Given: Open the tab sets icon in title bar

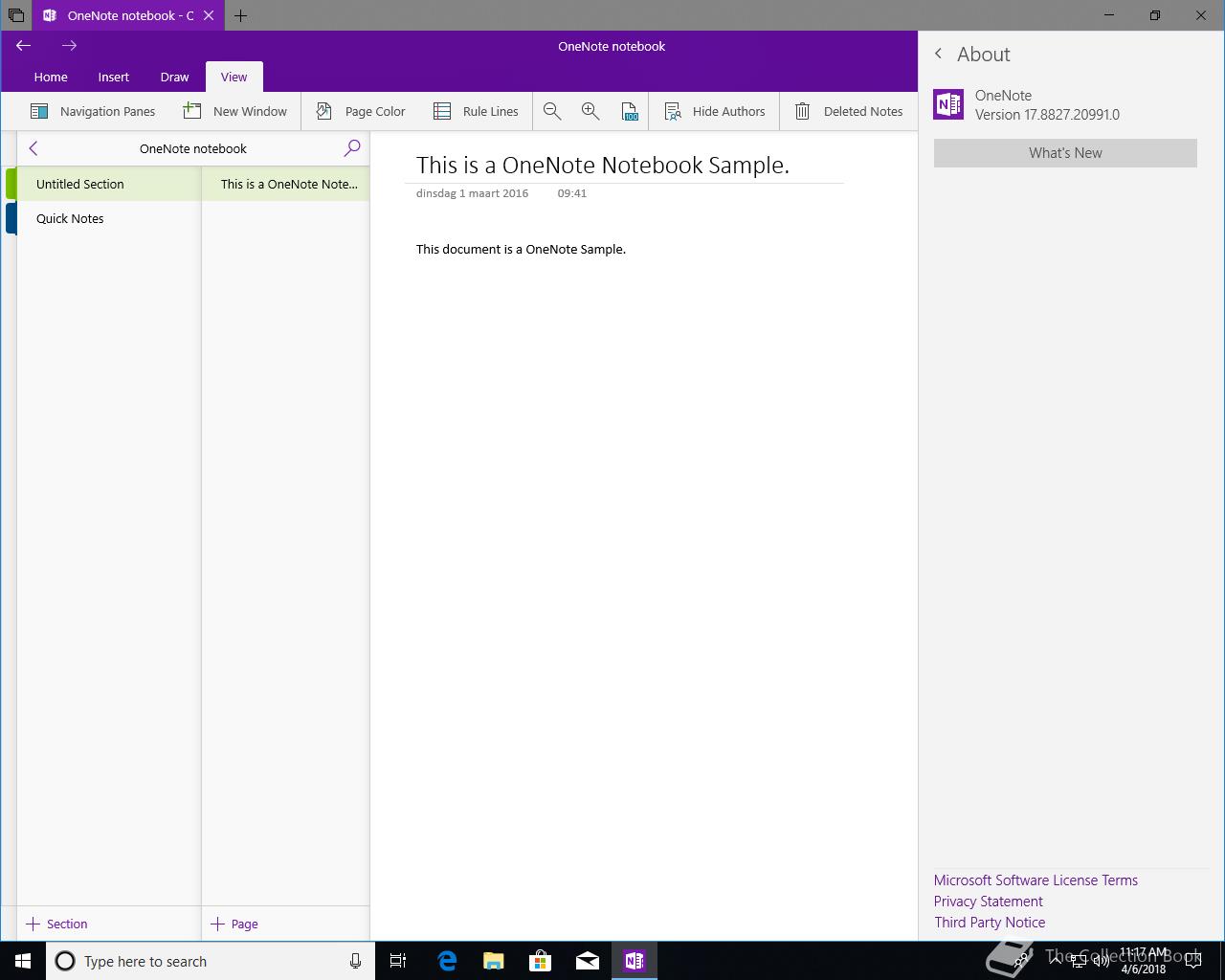Looking at the screenshot, I should (x=15, y=15).
